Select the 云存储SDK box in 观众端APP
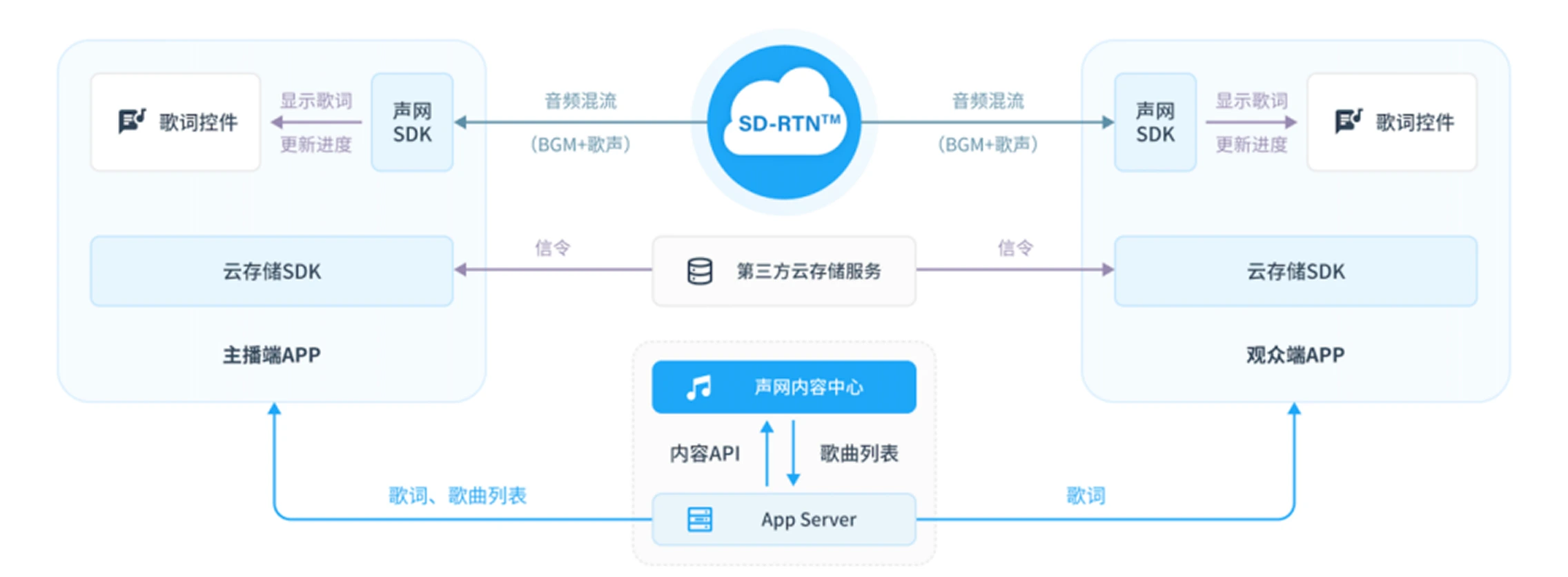1568x577 pixels. (1296, 271)
